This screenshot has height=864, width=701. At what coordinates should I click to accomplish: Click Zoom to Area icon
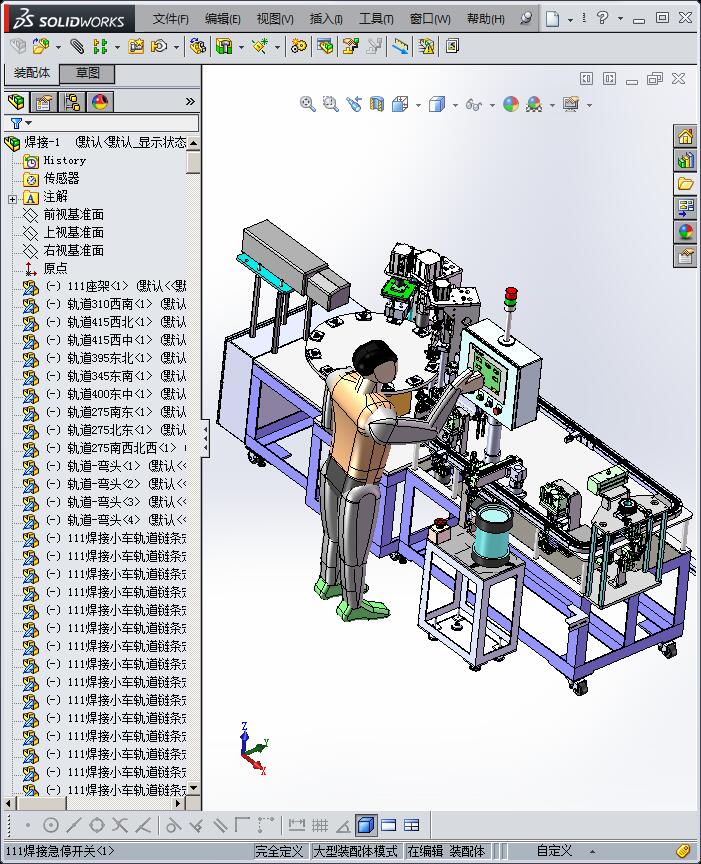point(331,104)
